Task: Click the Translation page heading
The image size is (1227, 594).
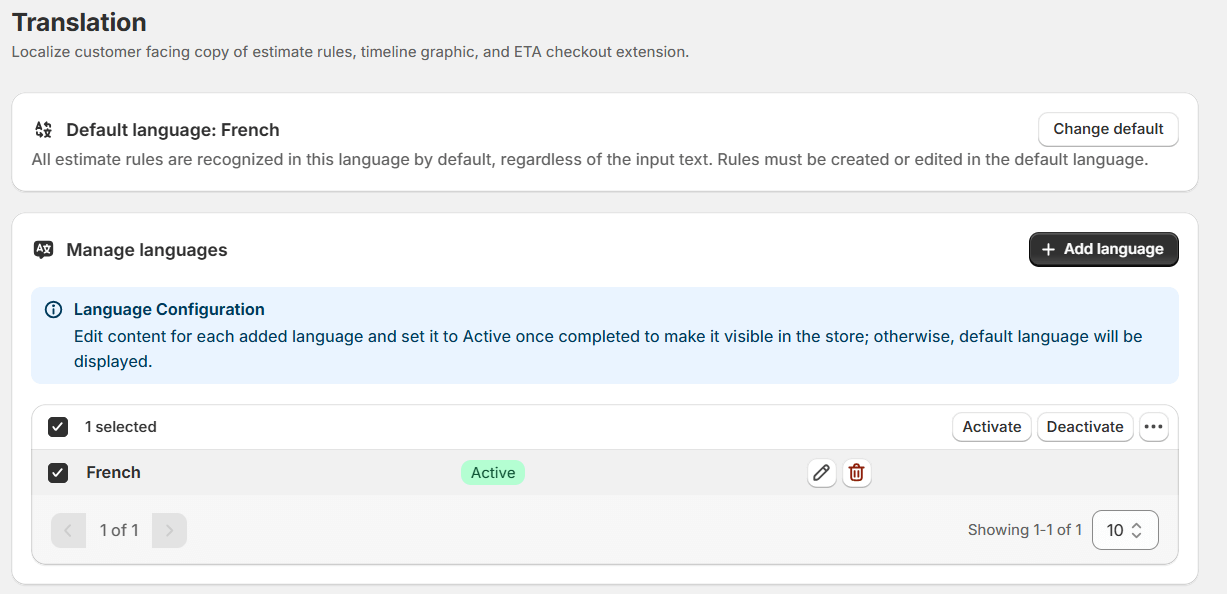Action: coord(78,22)
